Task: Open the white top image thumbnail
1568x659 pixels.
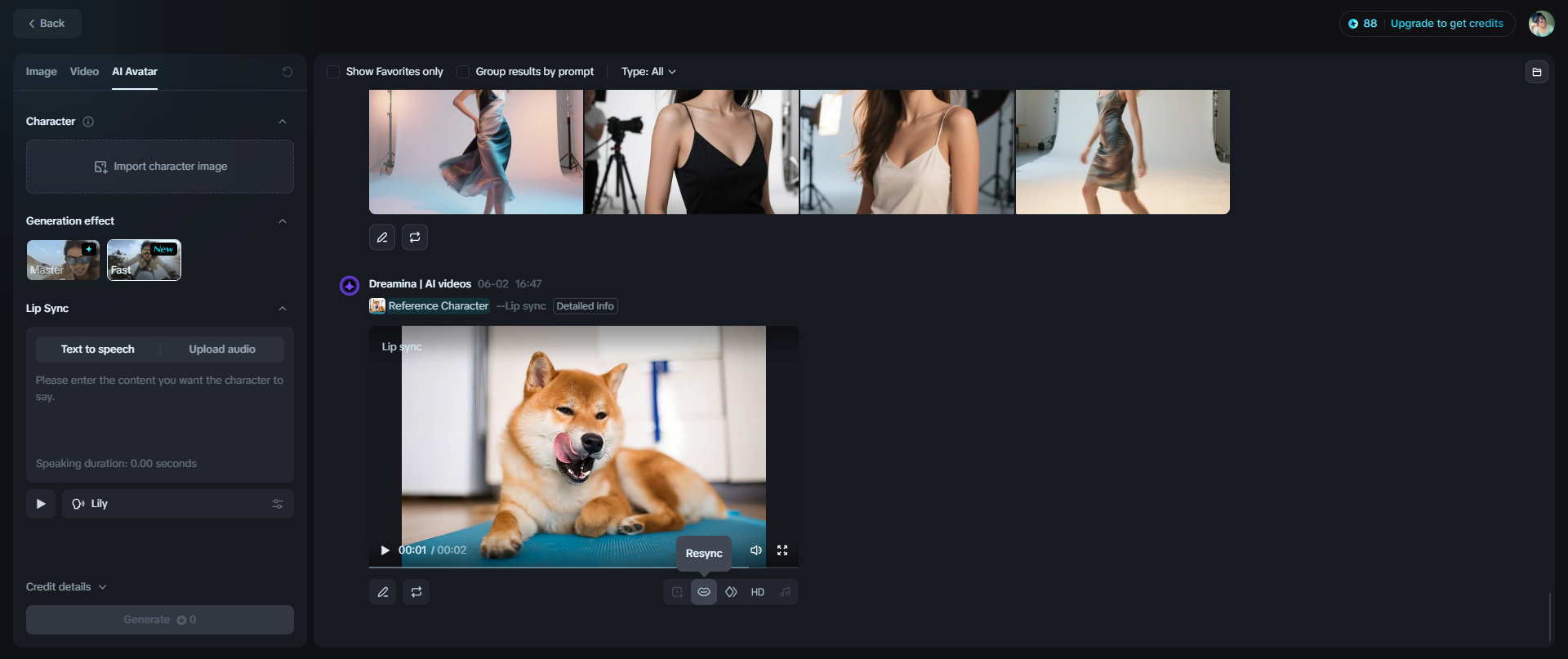Action: [x=907, y=152]
